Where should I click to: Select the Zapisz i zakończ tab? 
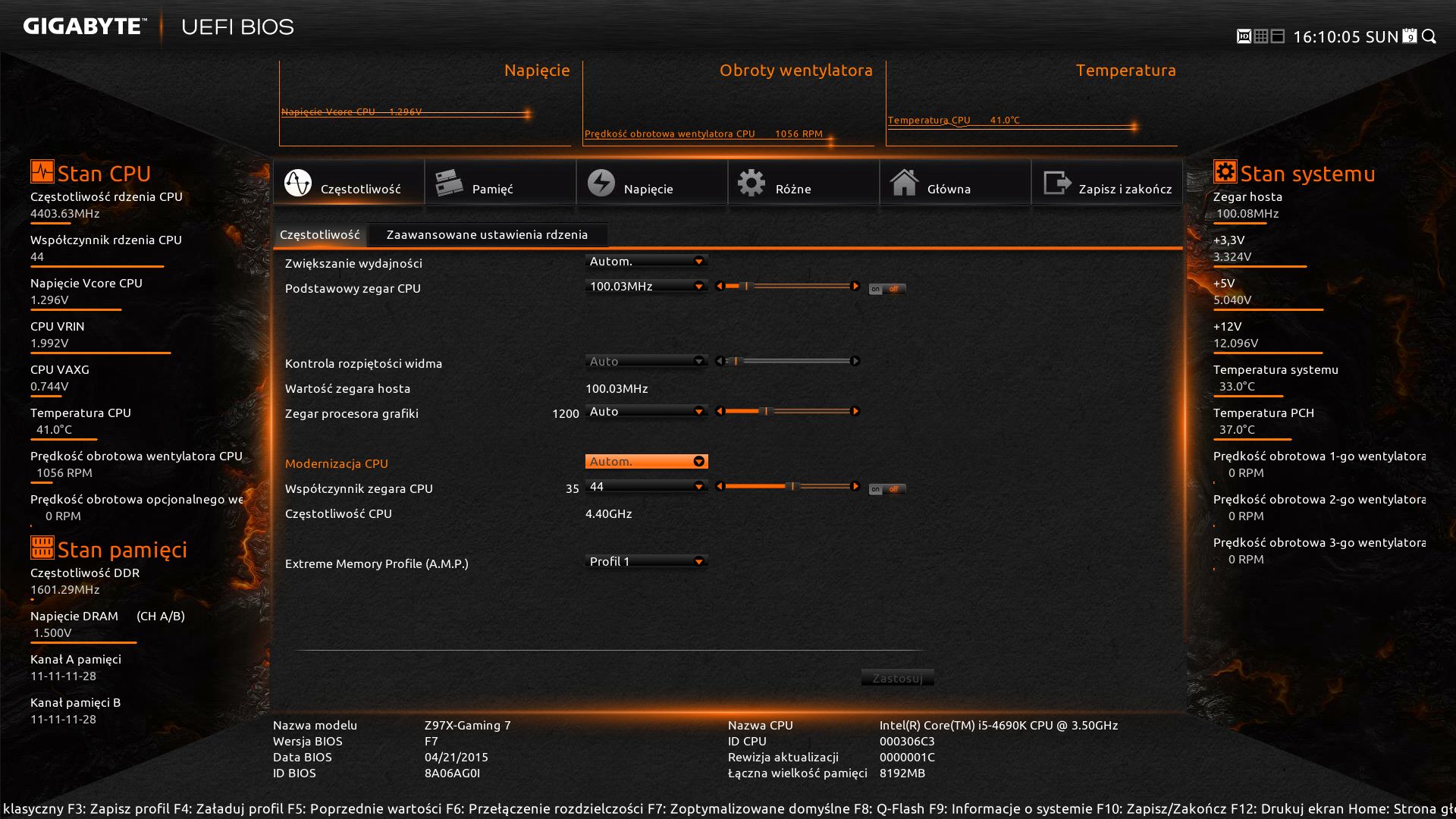tap(1107, 183)
